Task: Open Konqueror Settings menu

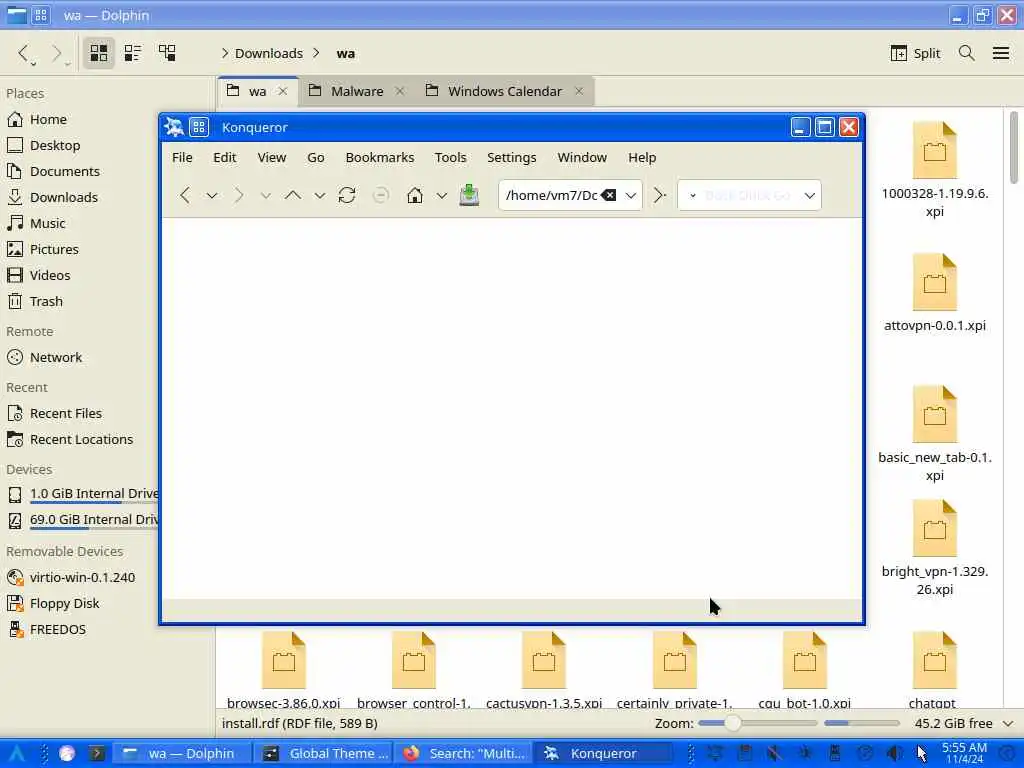Action: pyautogui.click(x=511, y=157)
